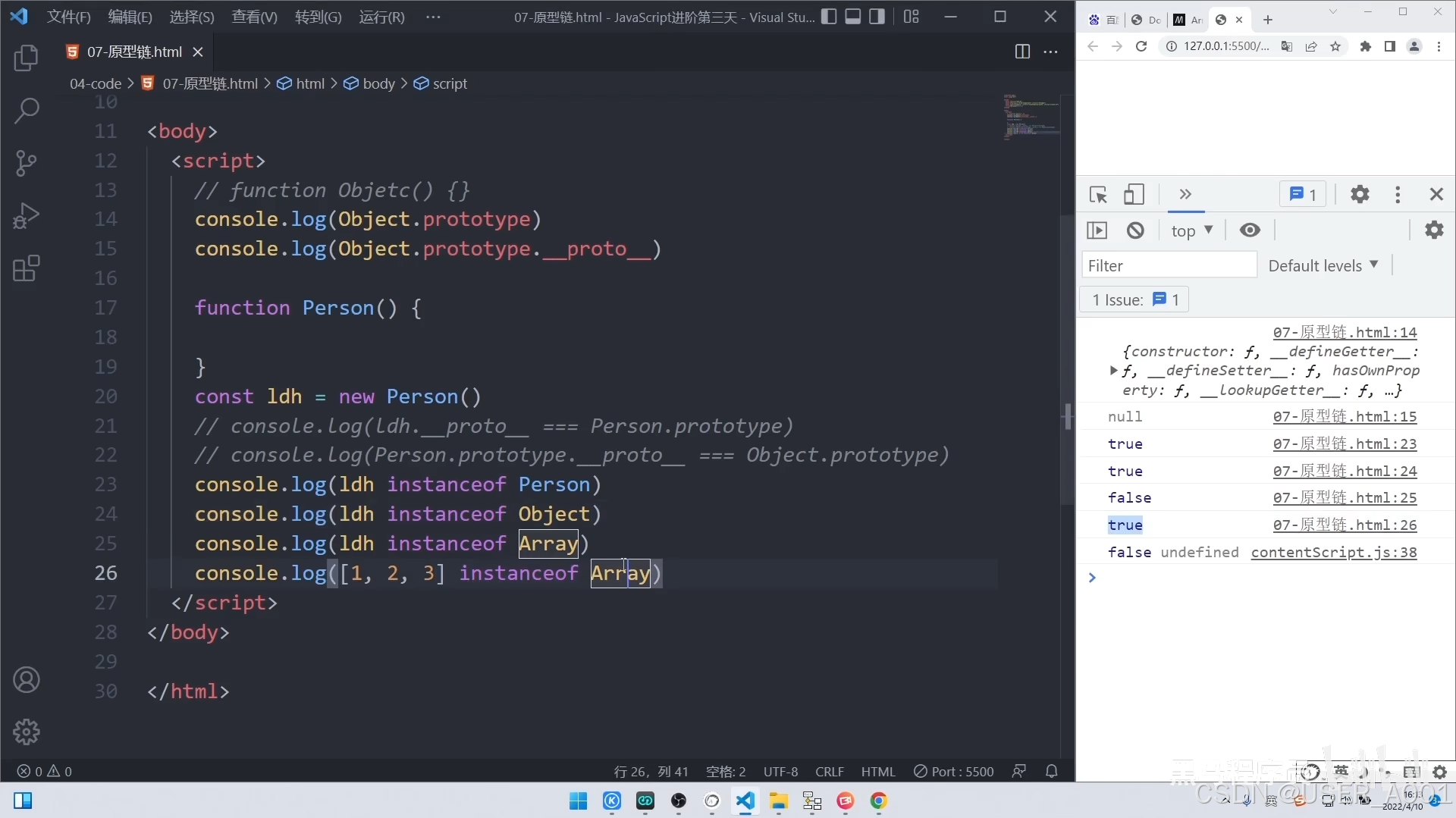Open Source Control view
Image resolution: width=1456 pixels, height=818 pixels.
coord(26,163)
